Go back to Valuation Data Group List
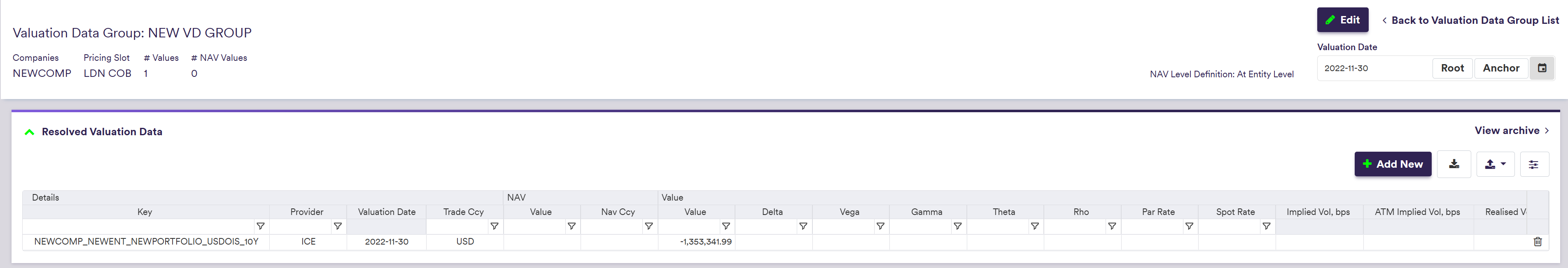Viewport: 1568px width, 268px height. click(x=1470, y=20)
